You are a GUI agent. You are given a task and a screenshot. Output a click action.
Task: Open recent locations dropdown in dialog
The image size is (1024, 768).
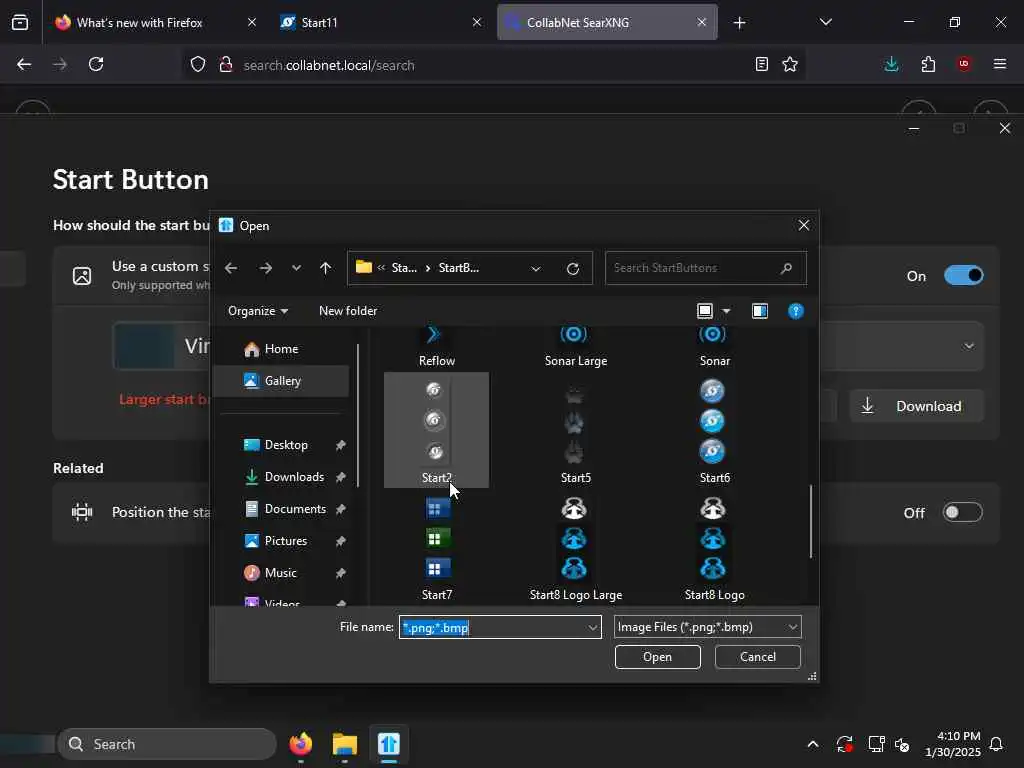point(296,268)
